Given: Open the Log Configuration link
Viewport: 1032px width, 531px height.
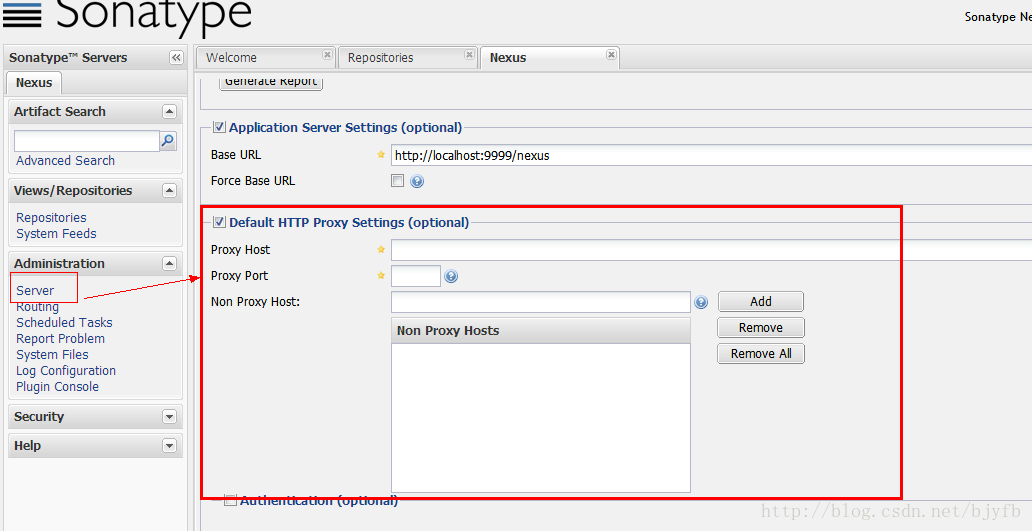Looking at the screenshot, I should click(x=66, y=370).
